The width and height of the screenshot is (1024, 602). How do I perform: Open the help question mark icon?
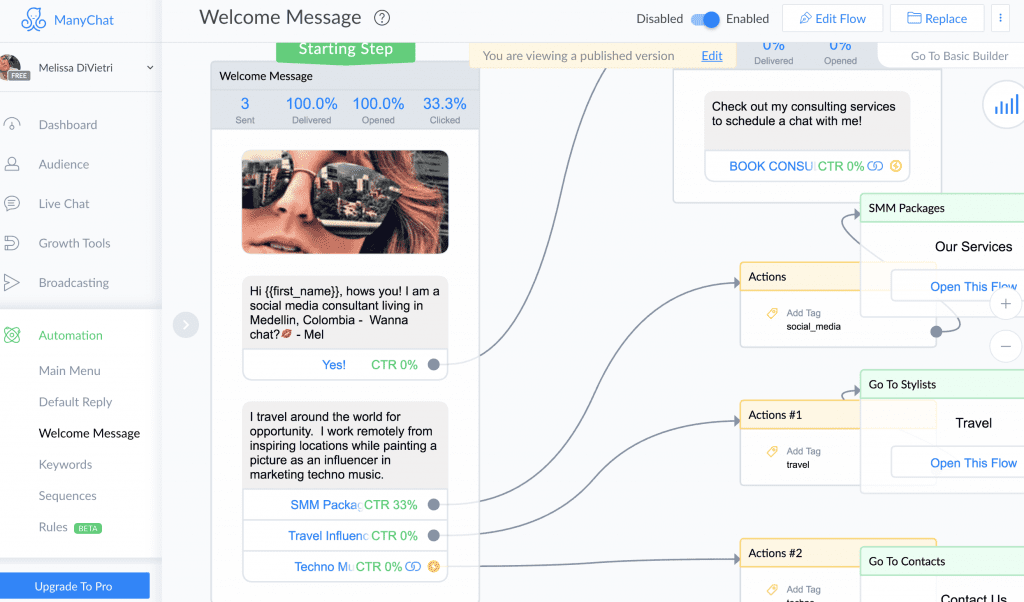[x=382, y=18]
